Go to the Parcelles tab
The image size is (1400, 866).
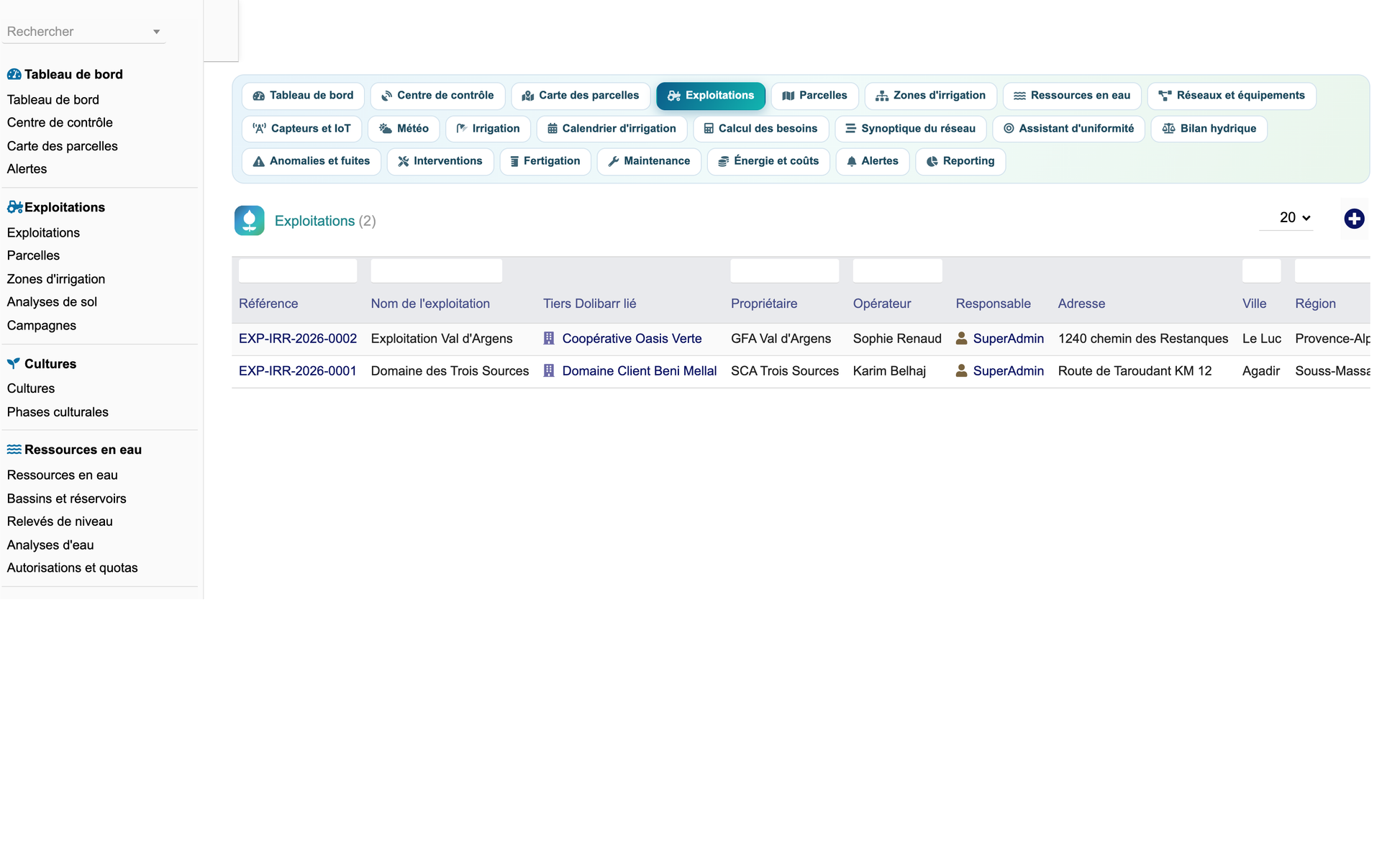pyautogui.click(x=815, y=96)
